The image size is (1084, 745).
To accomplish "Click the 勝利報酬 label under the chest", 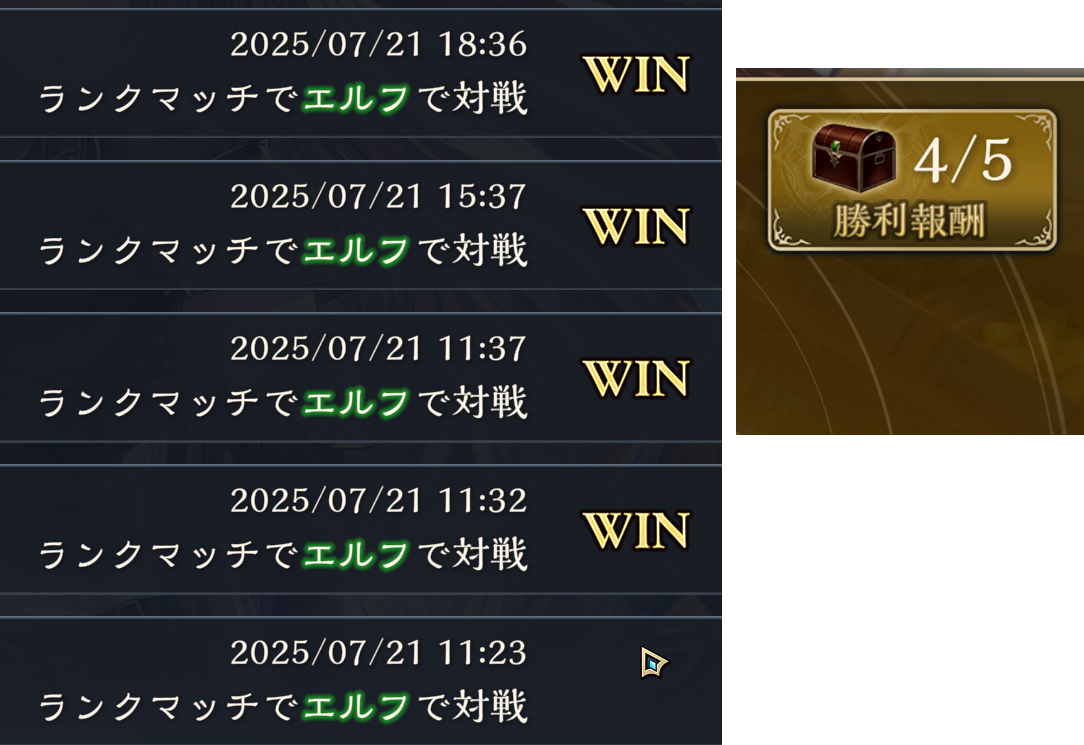I will (x=909, y=221).
